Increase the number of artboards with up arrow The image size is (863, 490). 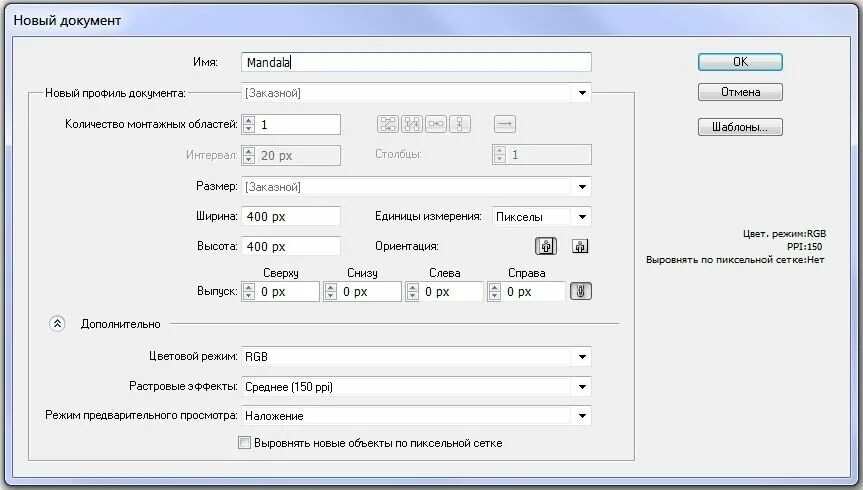click(x=249, y=120)
